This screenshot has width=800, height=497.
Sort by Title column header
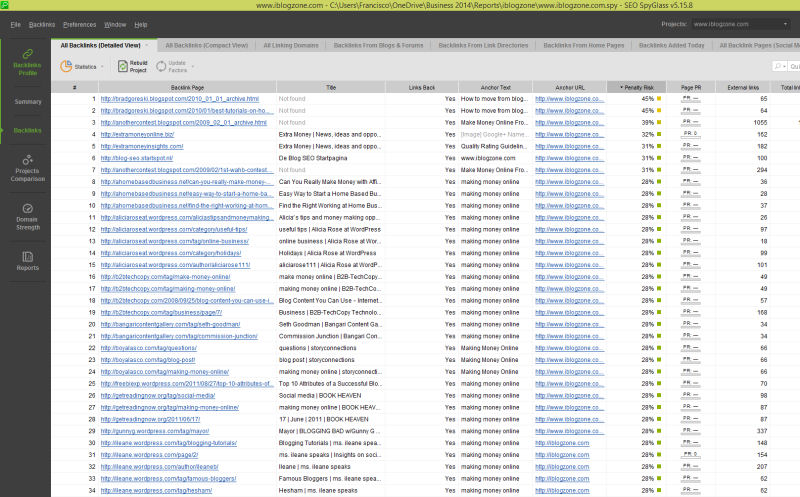click(331, 87)
